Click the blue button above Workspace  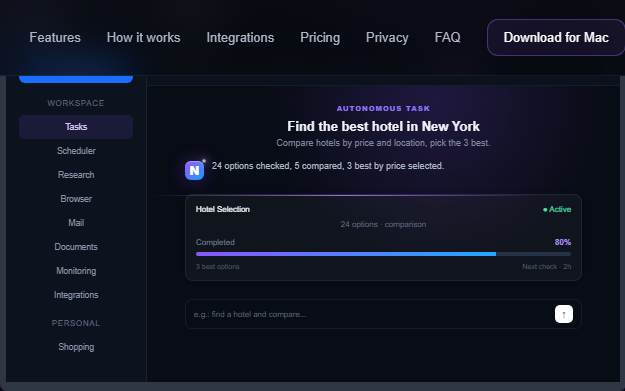coord(76,79)
